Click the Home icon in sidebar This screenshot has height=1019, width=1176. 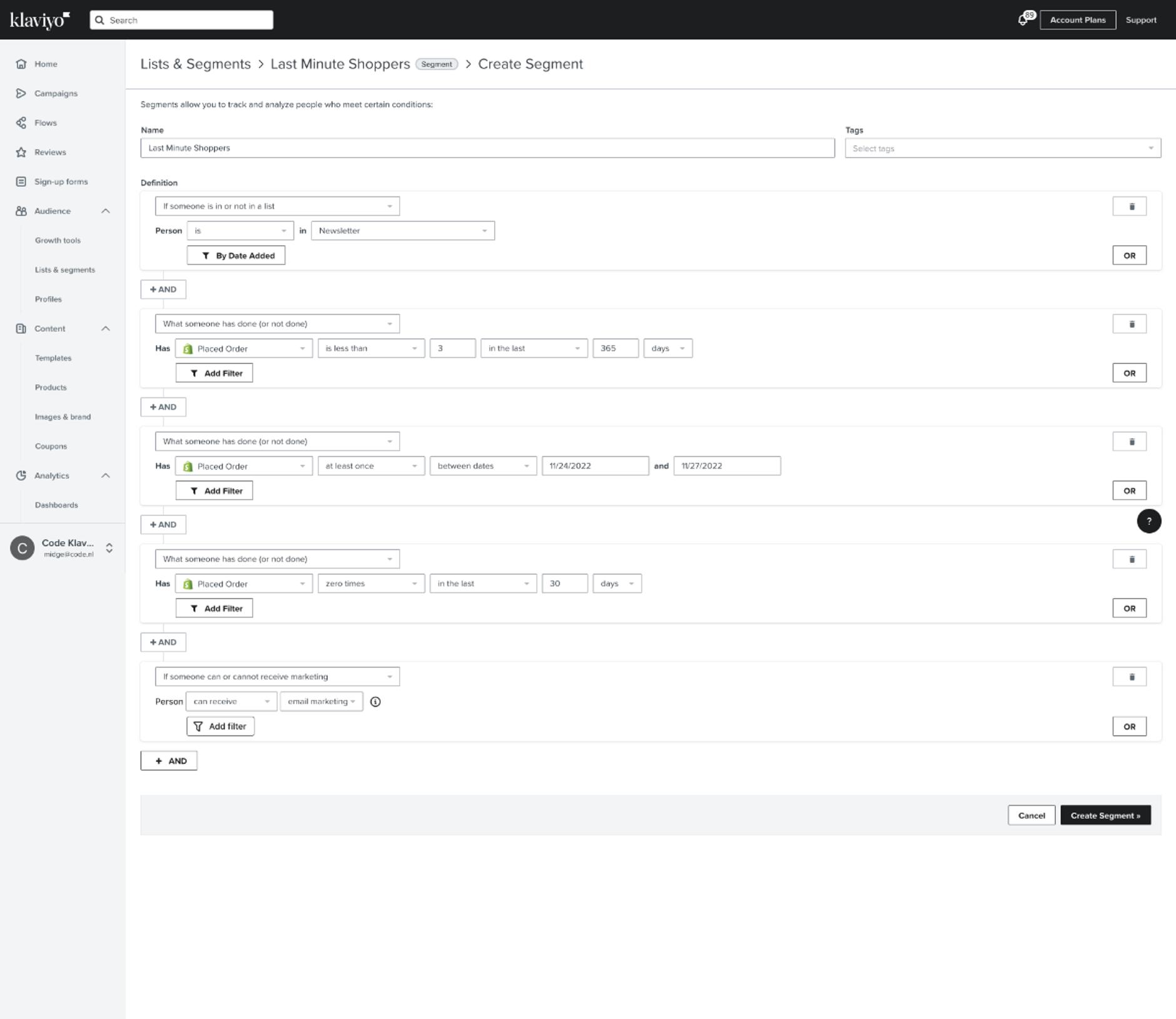point(21,64)
